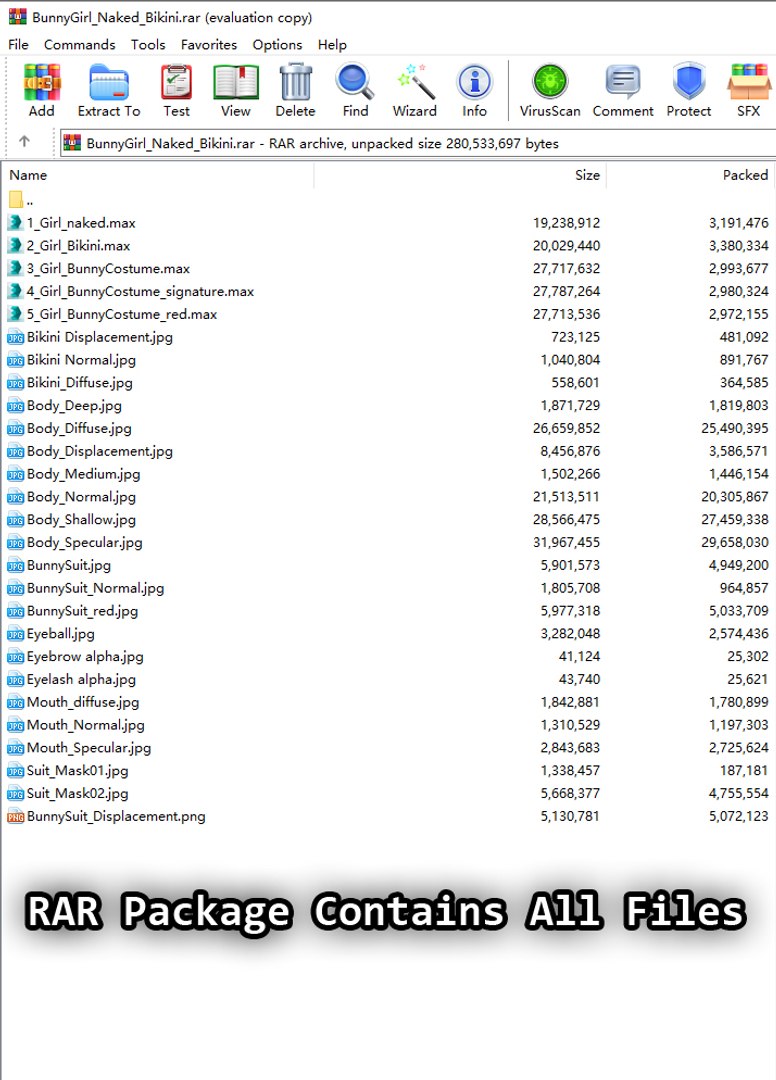776x1080 pixels.
Task: Click size value 19,238,912
Action: pyautogui.click(x=567, y=222)
